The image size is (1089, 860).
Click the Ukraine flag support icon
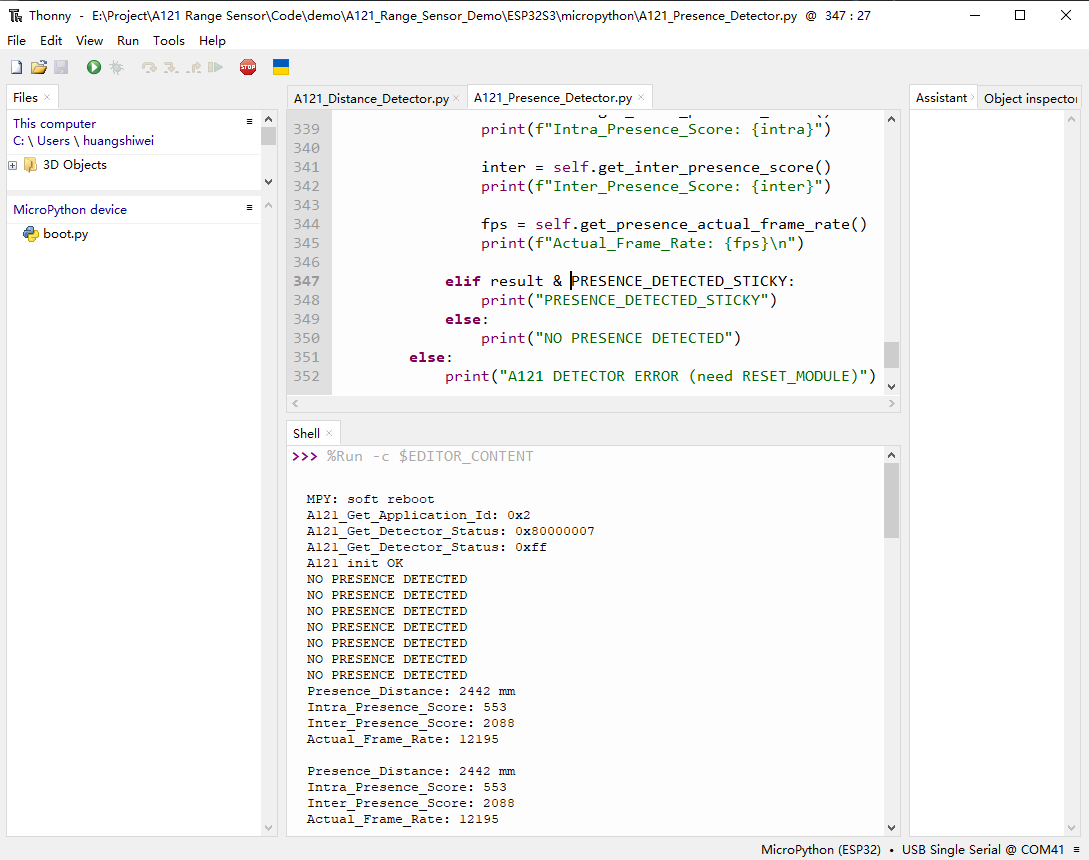click(x=281, y=67)
